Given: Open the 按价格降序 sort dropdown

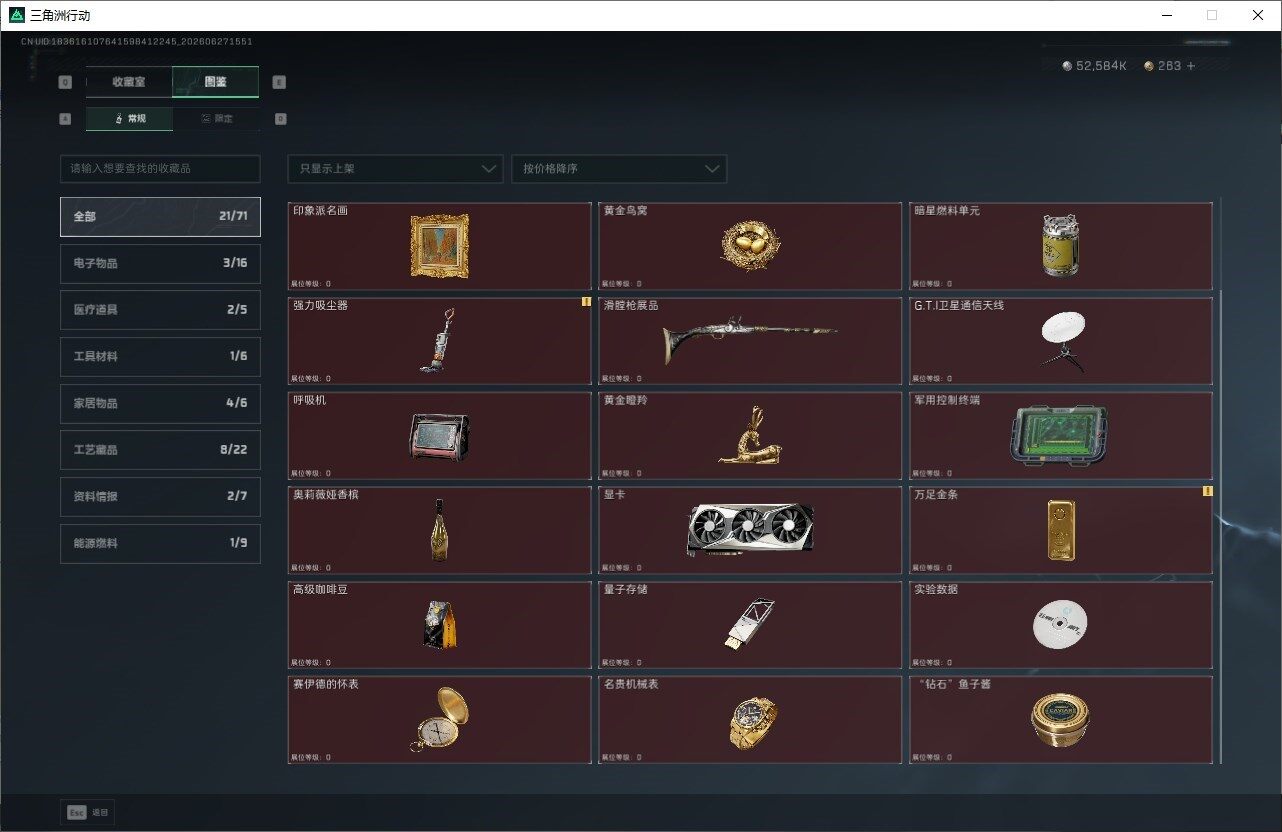Looking at the screenshot, I should click(619, 169).
